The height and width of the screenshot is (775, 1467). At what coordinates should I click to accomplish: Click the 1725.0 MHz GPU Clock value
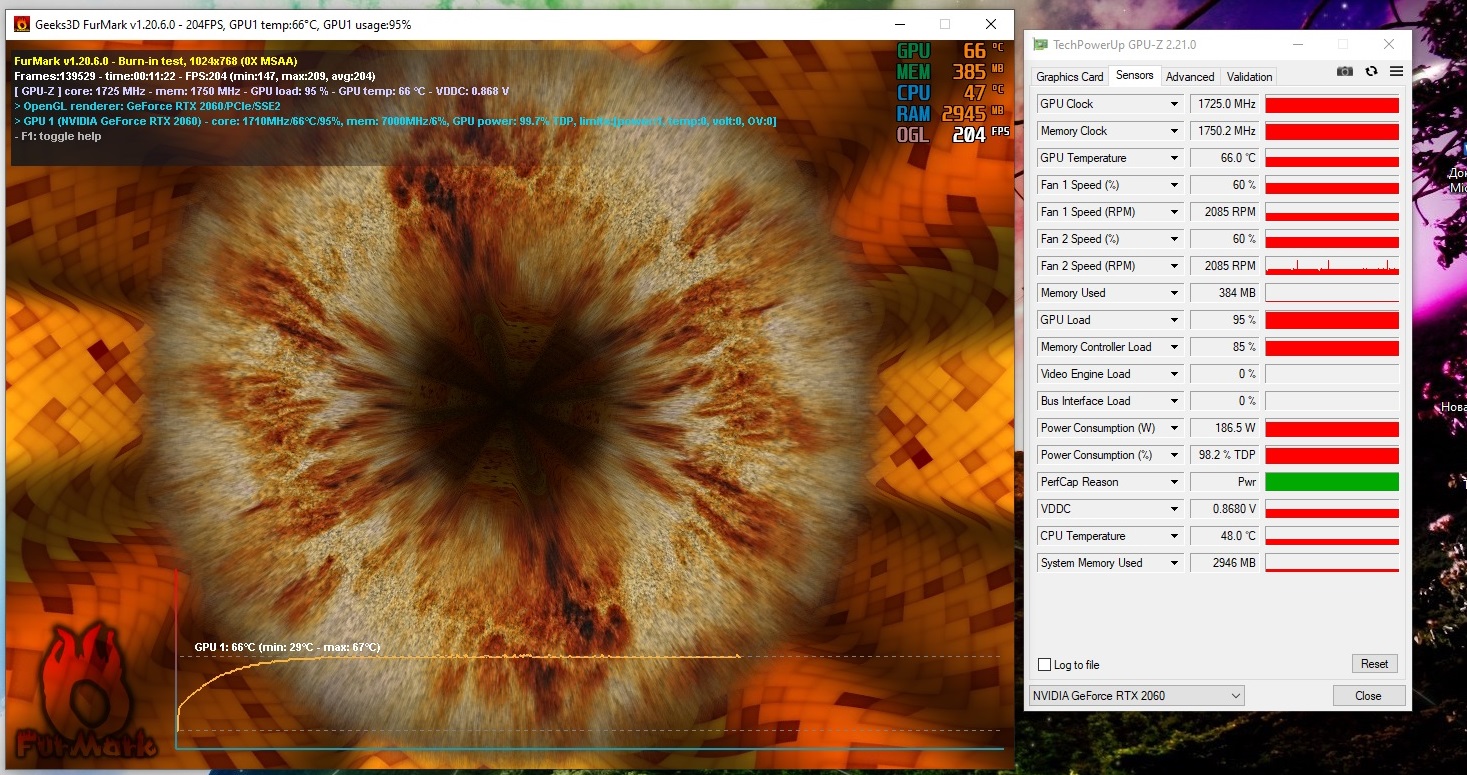[x=1224, y=104]
